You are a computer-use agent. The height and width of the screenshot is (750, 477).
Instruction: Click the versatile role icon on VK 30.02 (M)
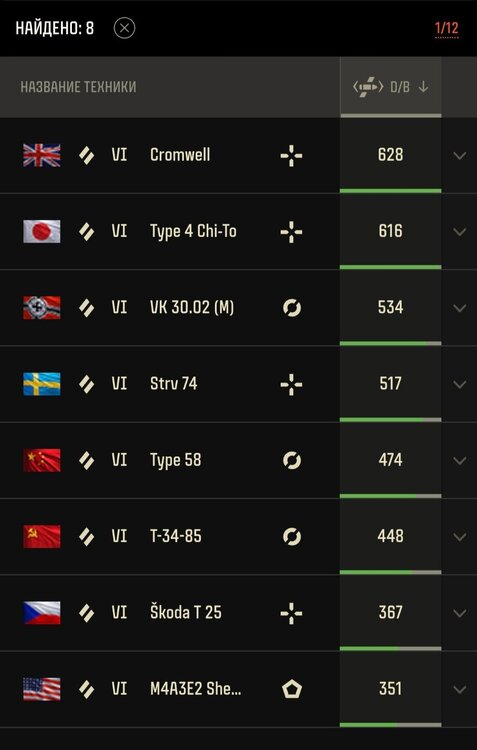coord(291,308)
